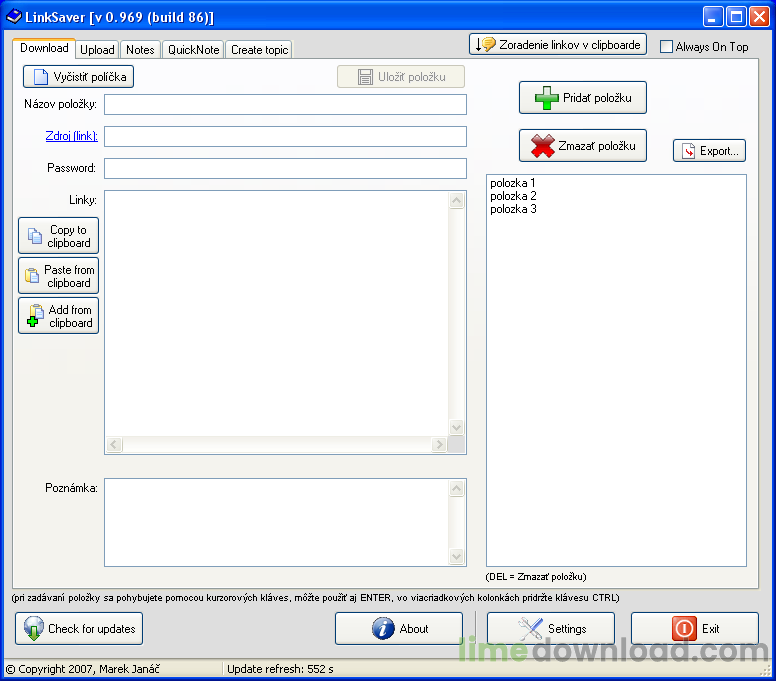This screenshot has height=681, width=776.
Task: Click the Exit power icon button
Action: (695, 629)
